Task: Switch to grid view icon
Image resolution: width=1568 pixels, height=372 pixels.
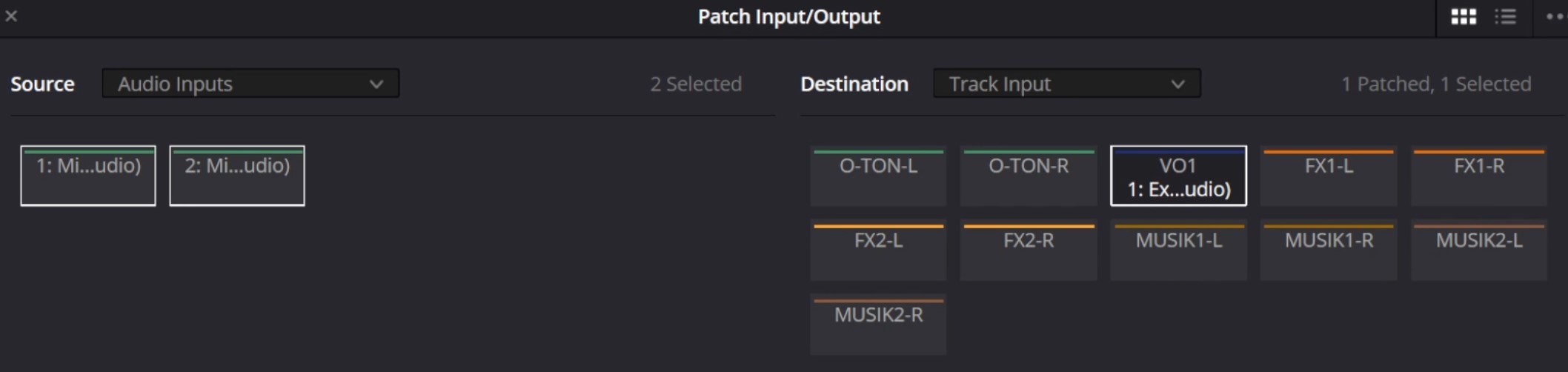Action: pyautogui.click(x=1464, y=16)
